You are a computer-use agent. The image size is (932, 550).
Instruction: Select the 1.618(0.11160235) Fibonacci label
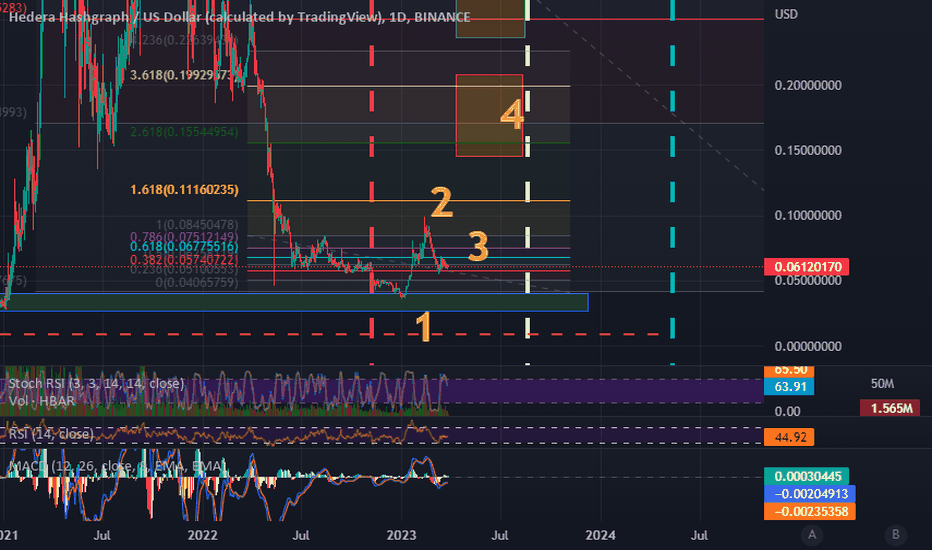coord(184,190)
